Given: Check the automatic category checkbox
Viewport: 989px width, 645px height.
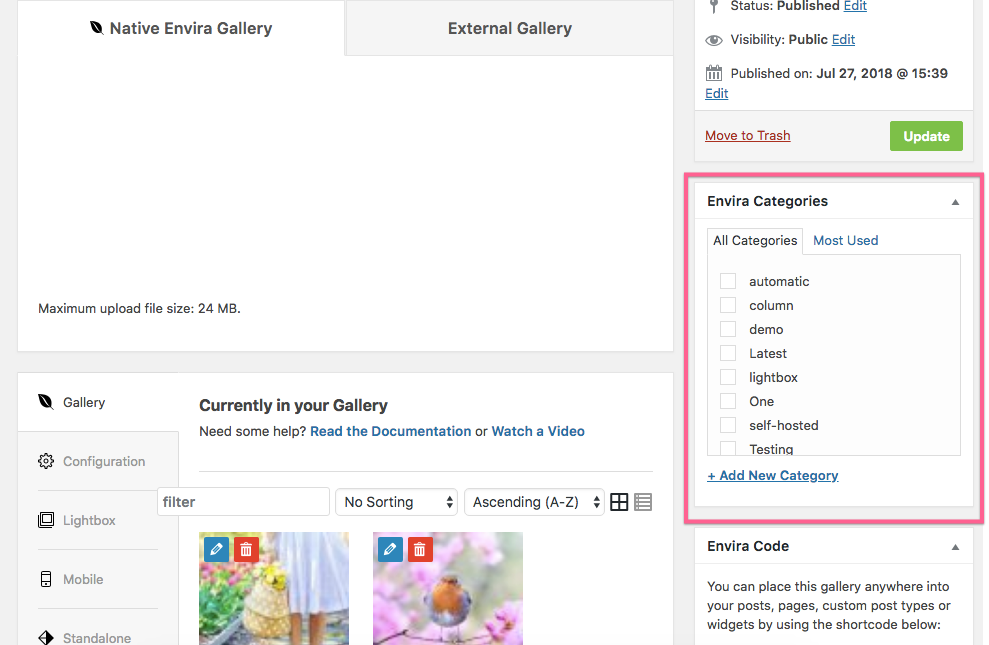Looking at the screenshot, I should point(728,281).
